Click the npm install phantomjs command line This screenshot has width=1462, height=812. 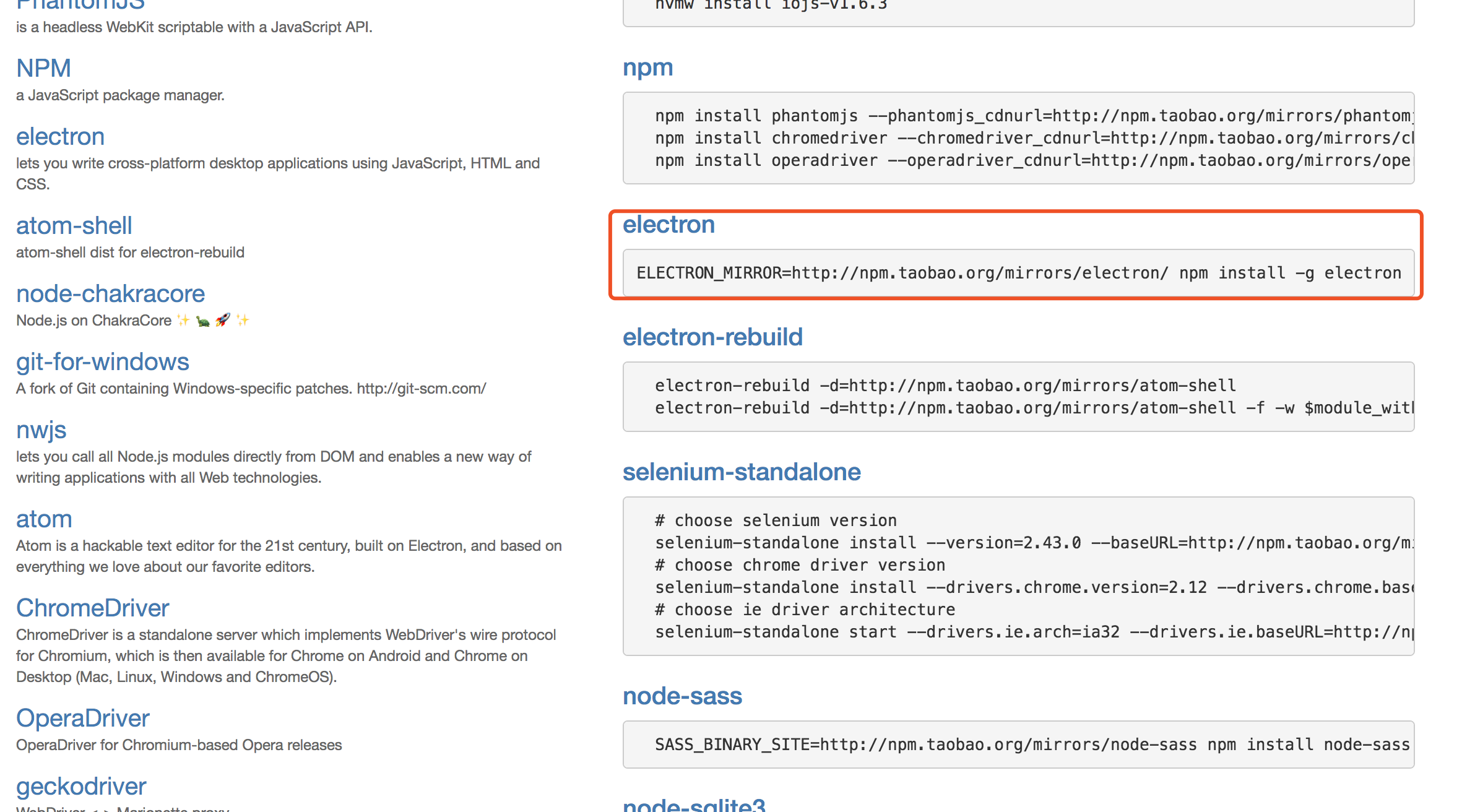pyautogui.click(x=1034, y=116)
